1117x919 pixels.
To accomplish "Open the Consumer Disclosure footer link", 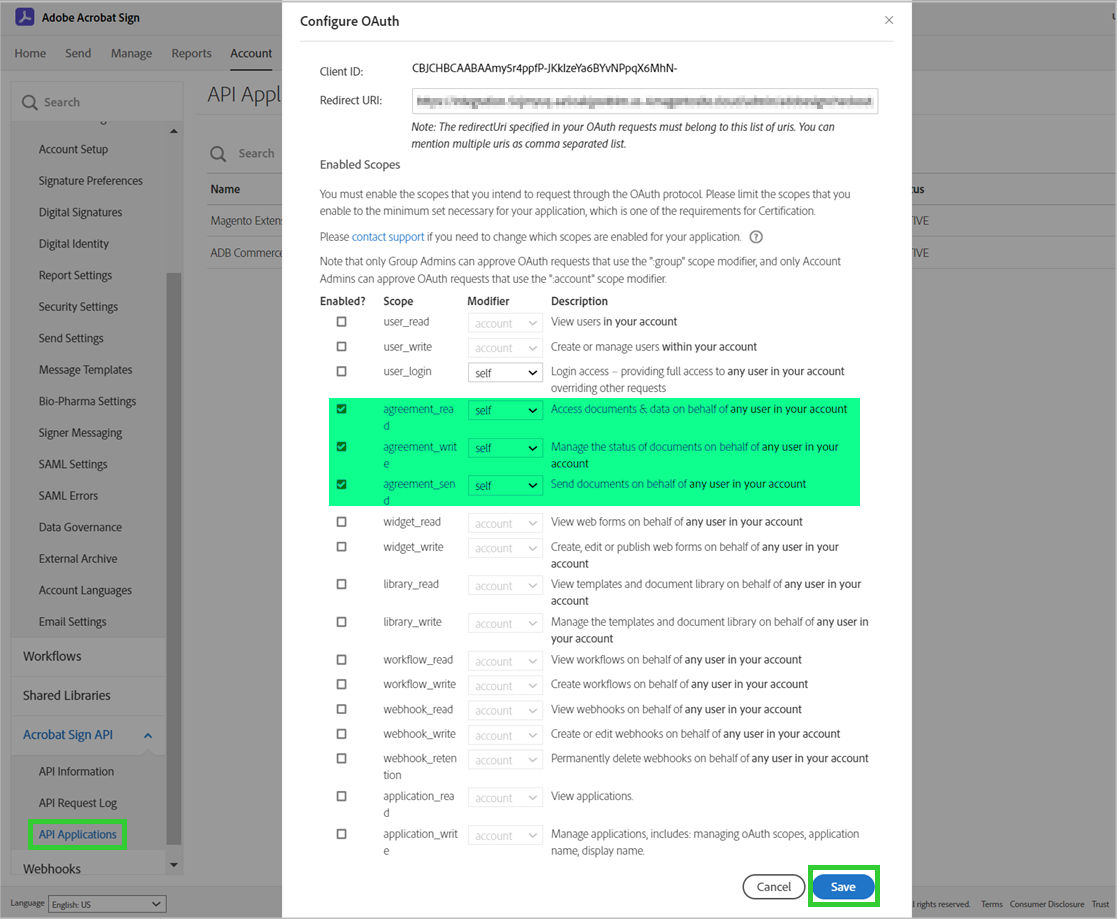I will [x=1046, y=904].
